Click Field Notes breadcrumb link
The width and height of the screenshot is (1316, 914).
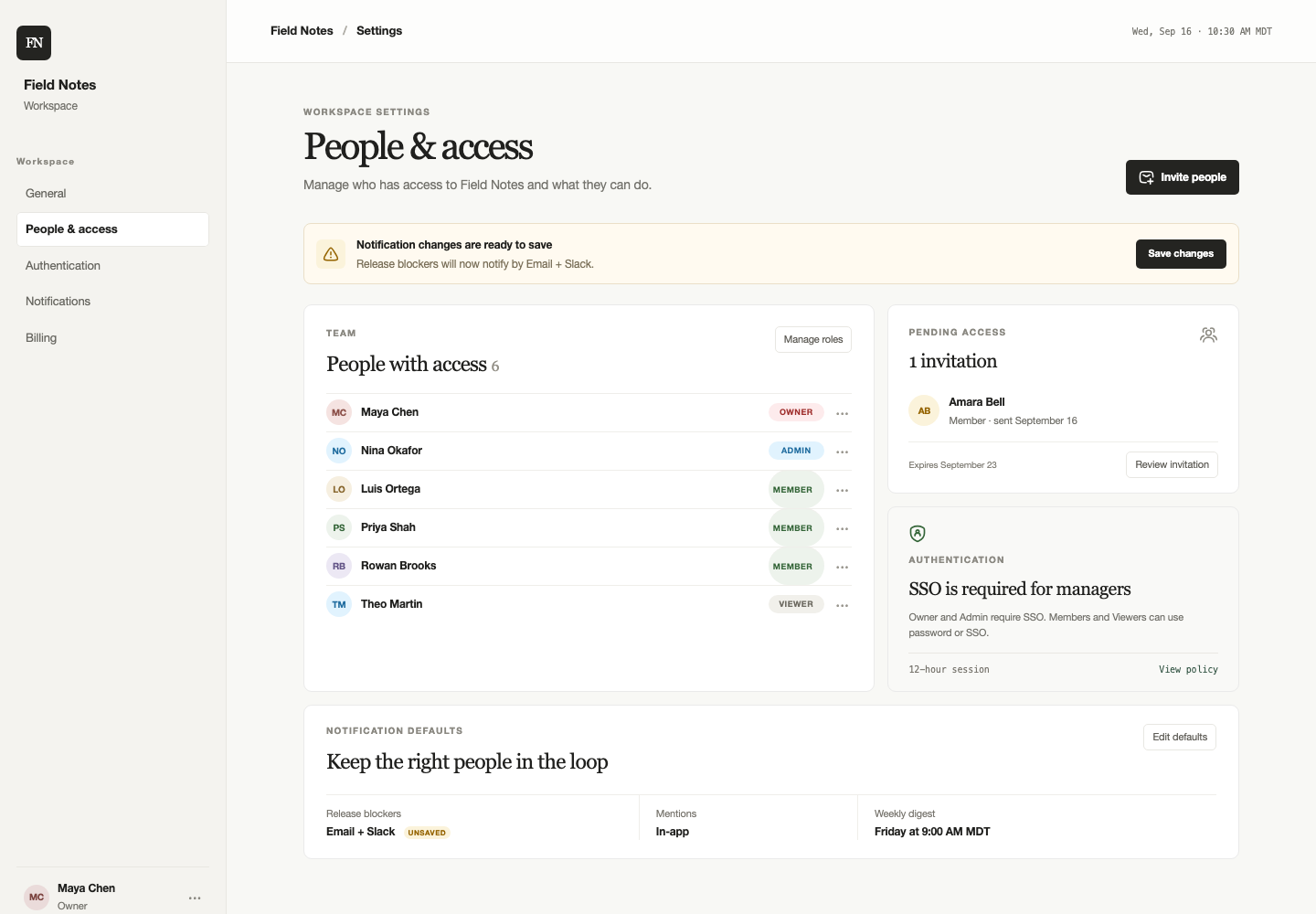(302, 31)
